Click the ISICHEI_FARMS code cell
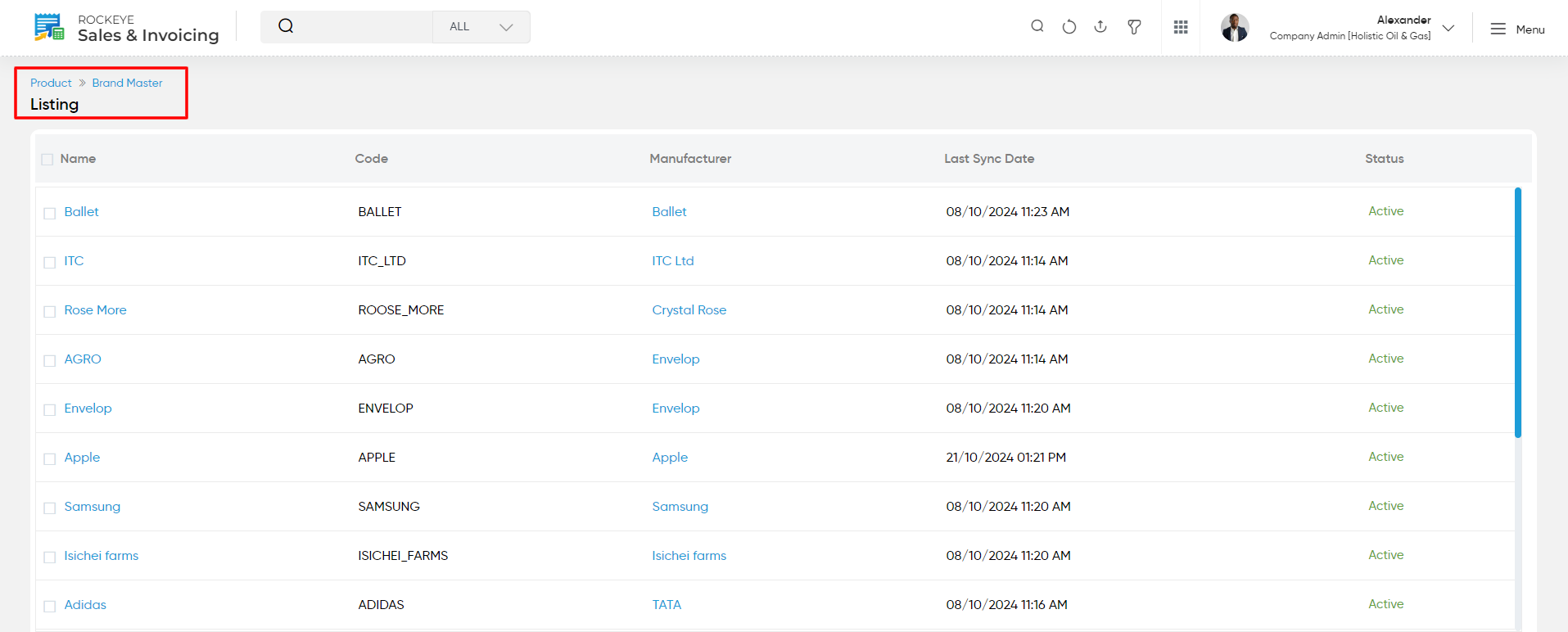 (403, 555)
